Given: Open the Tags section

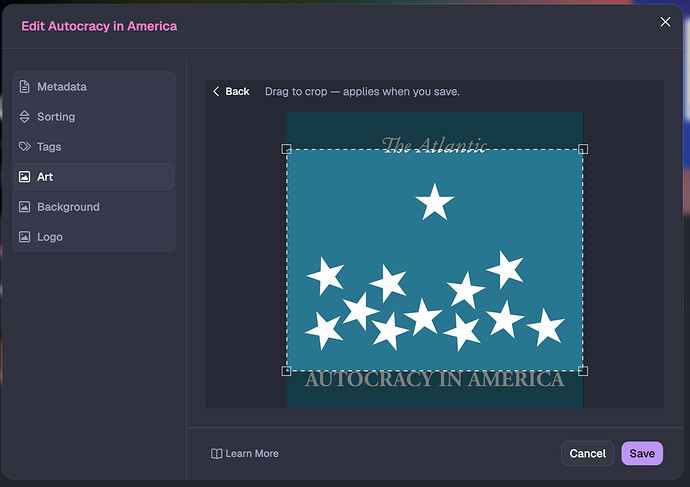Looking at the screenshot, I should point(94,146).
